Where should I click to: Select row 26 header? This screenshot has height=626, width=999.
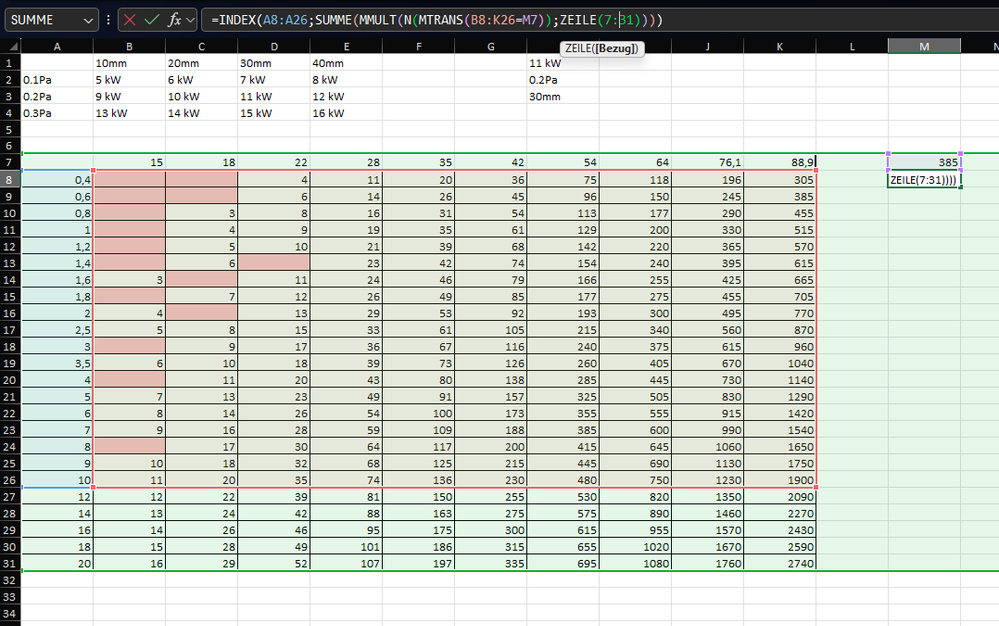pos(10,480)
